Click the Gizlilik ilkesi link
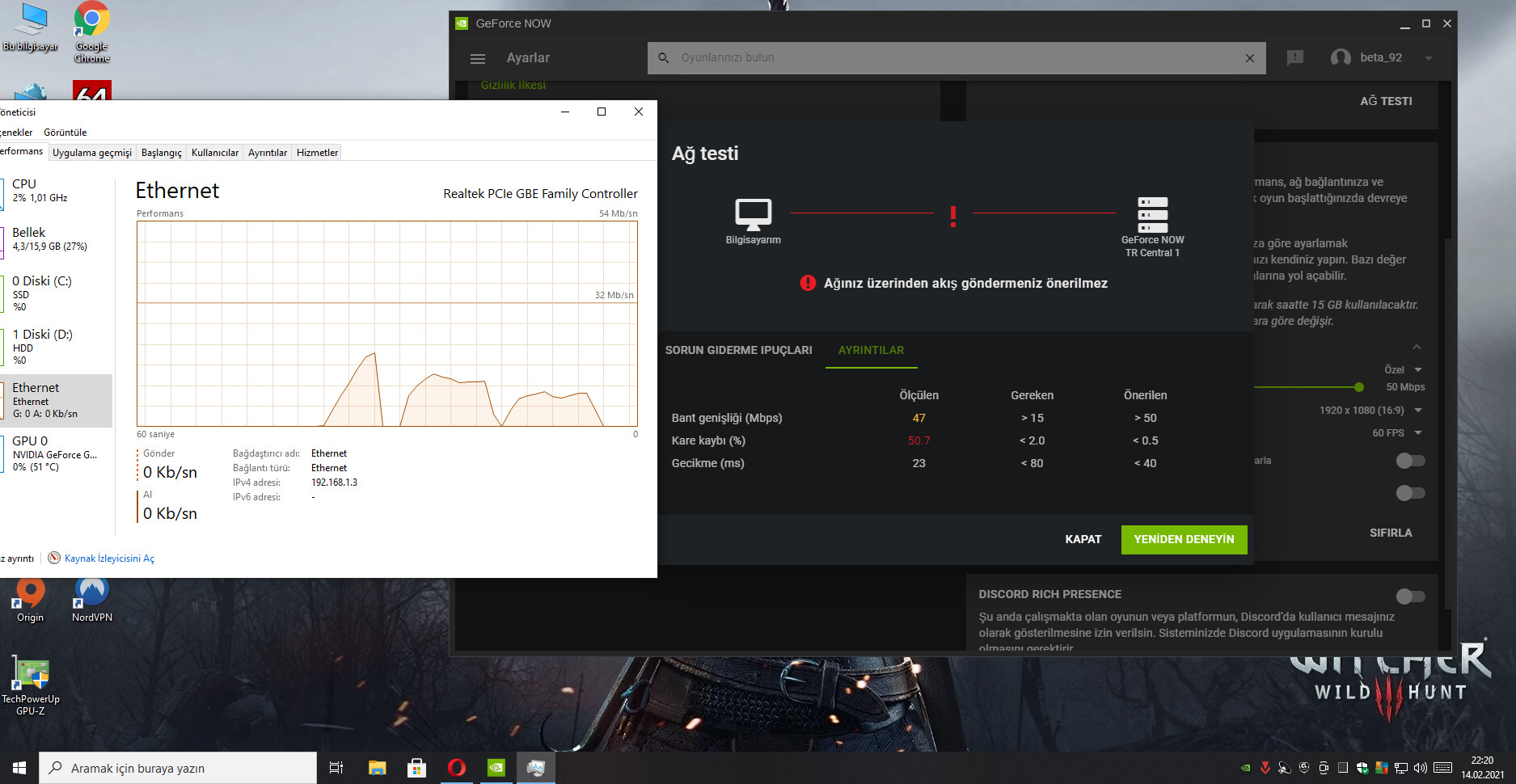1516x784 pixels. (513, 85)
